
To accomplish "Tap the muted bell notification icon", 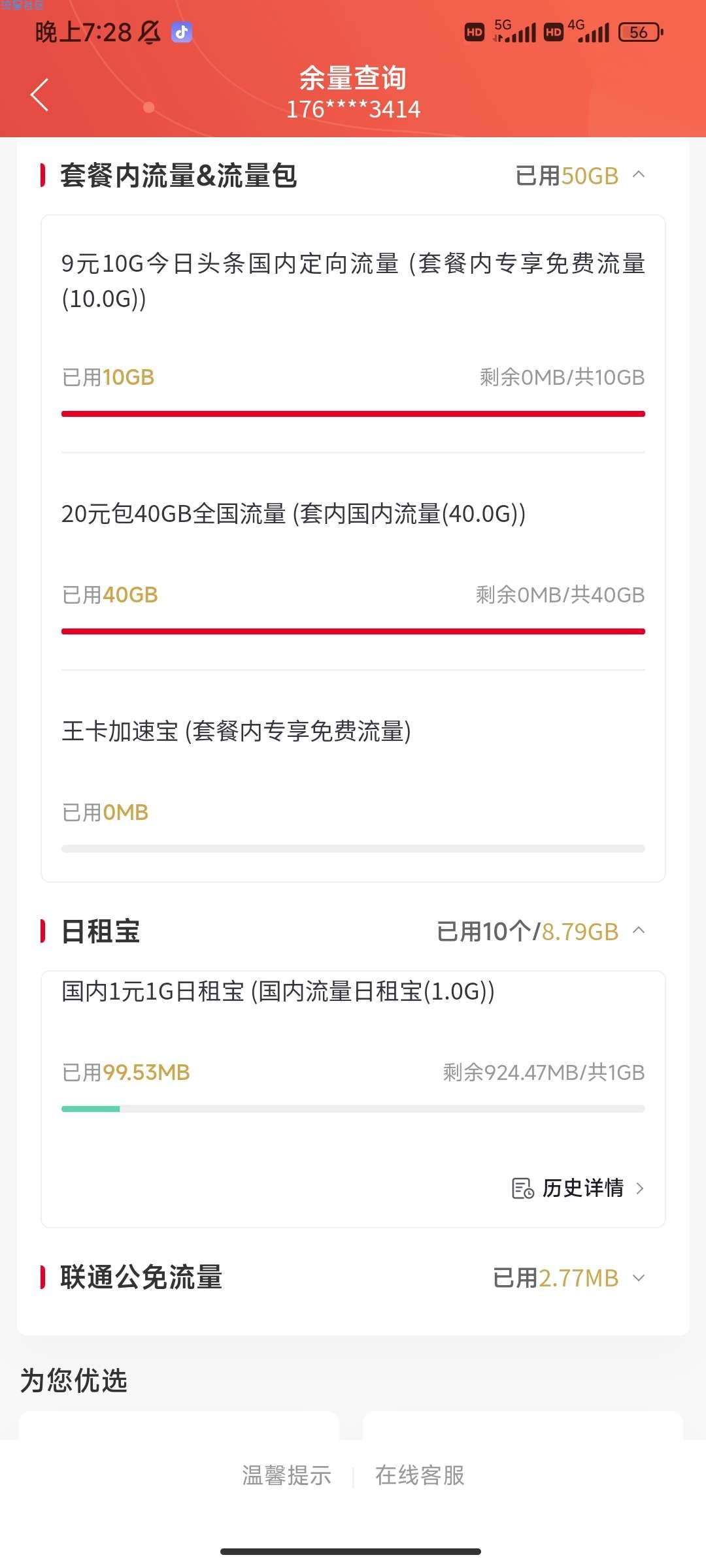I will point(150,32).
